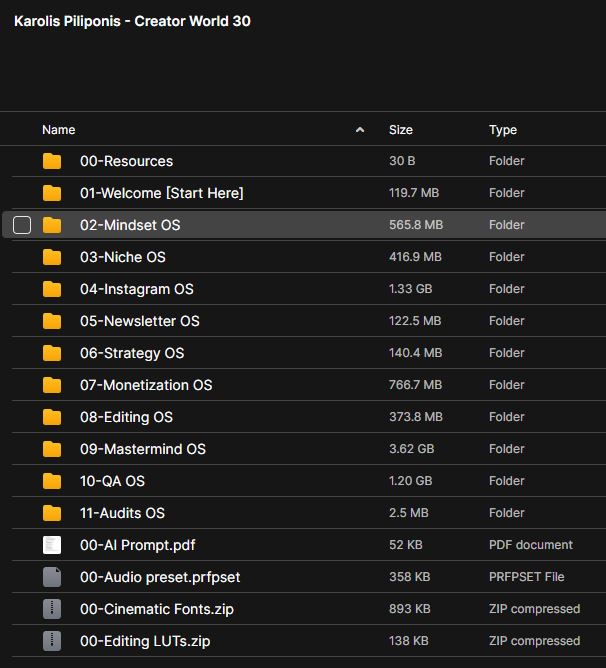Click the 00-Resources folder icon

pos(52,161)
